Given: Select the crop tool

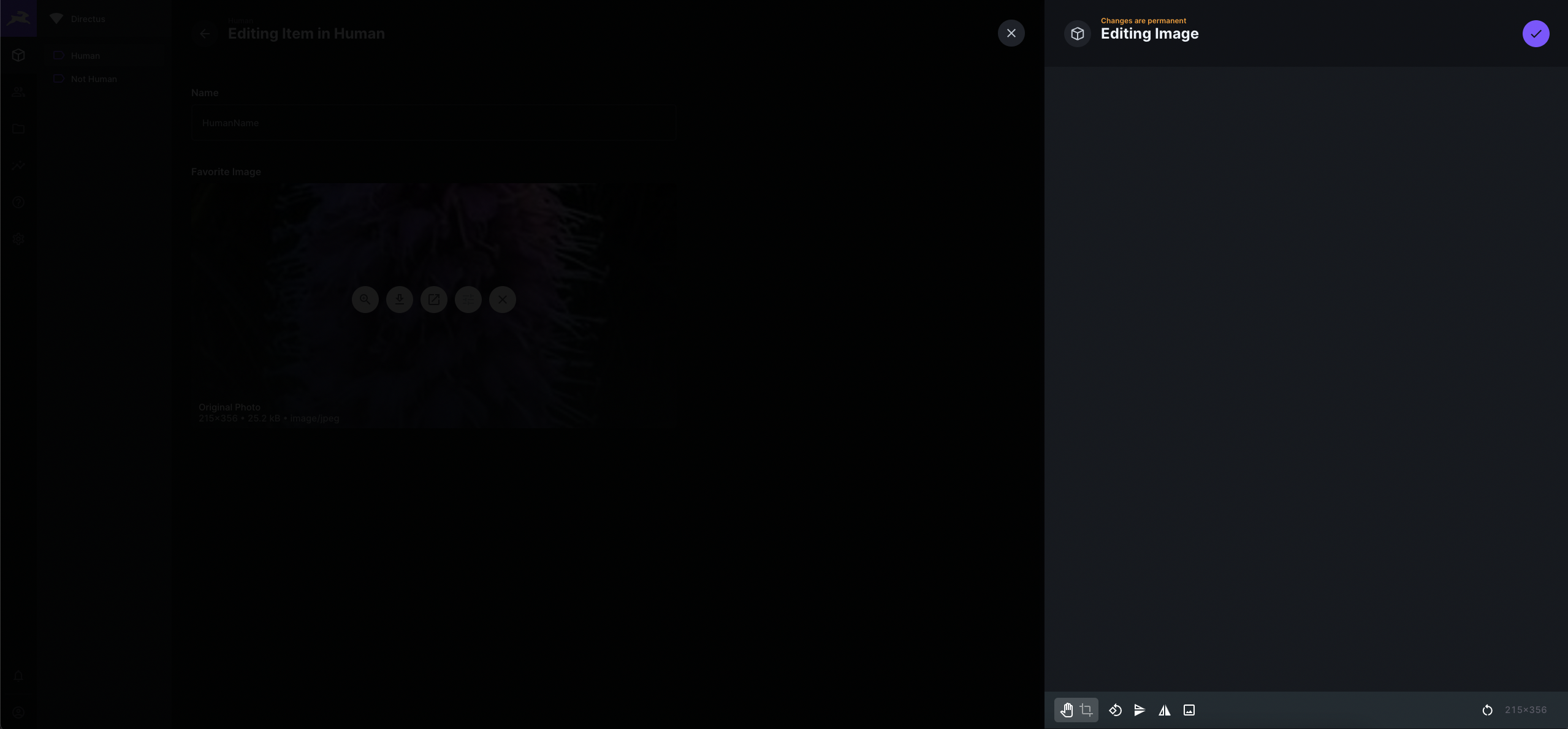Looking at the screenshot, I should (x=1086, y=710).
